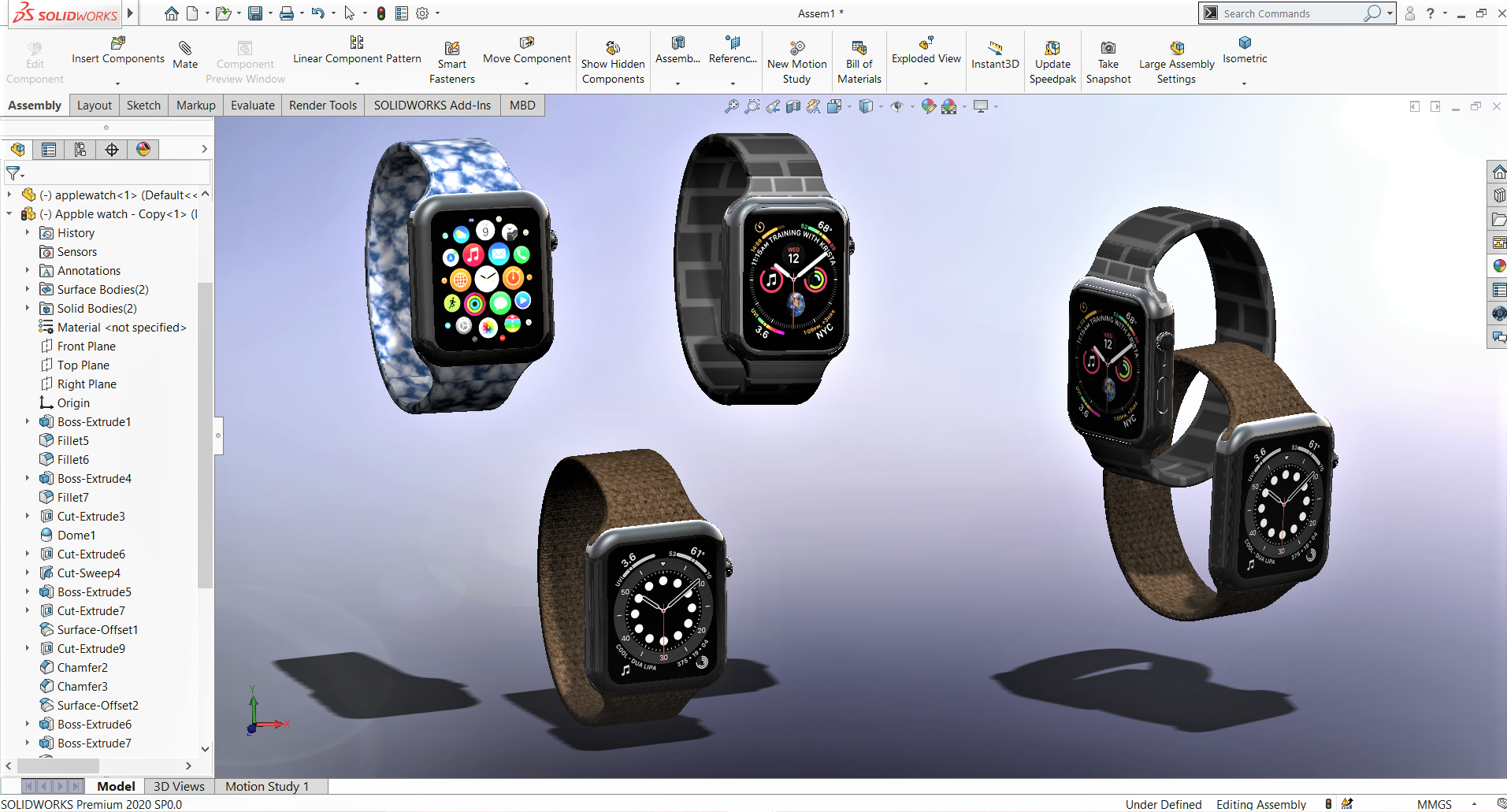Open the DisplayManager tab icon
1507x812 pixels.
click(143, 150)
